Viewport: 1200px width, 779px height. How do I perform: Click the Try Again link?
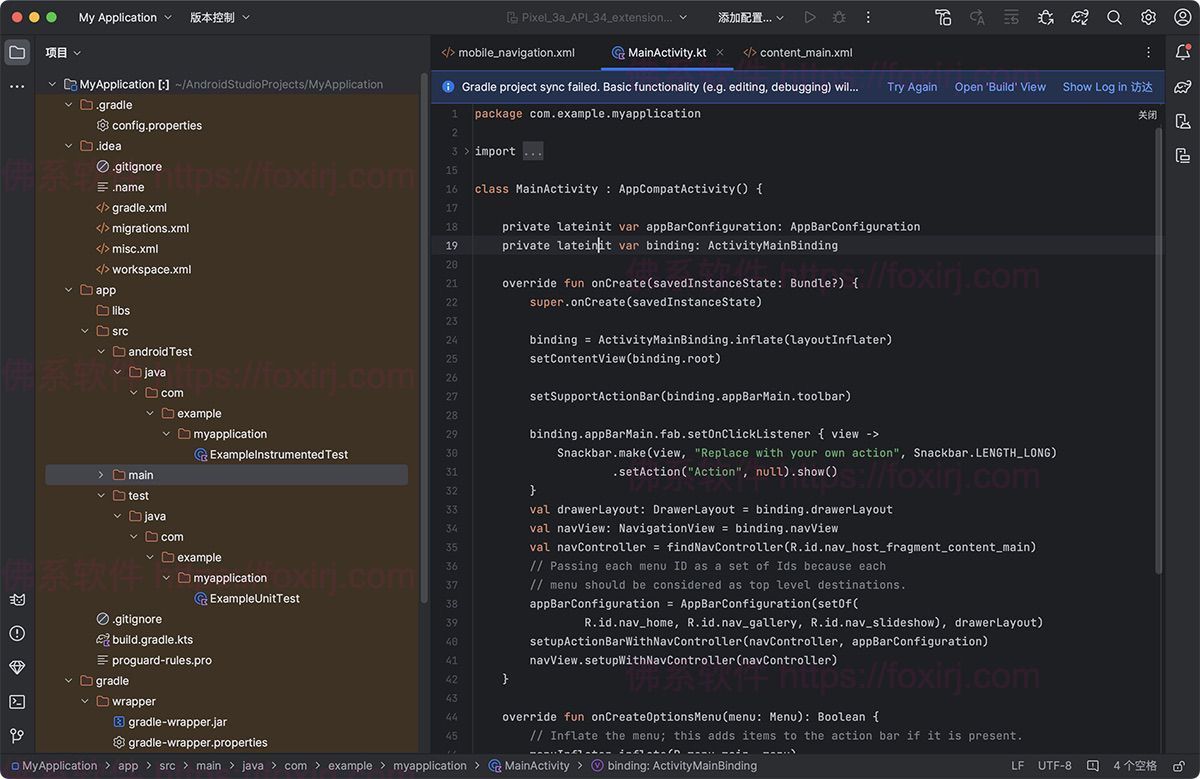(x=912, y=87)
